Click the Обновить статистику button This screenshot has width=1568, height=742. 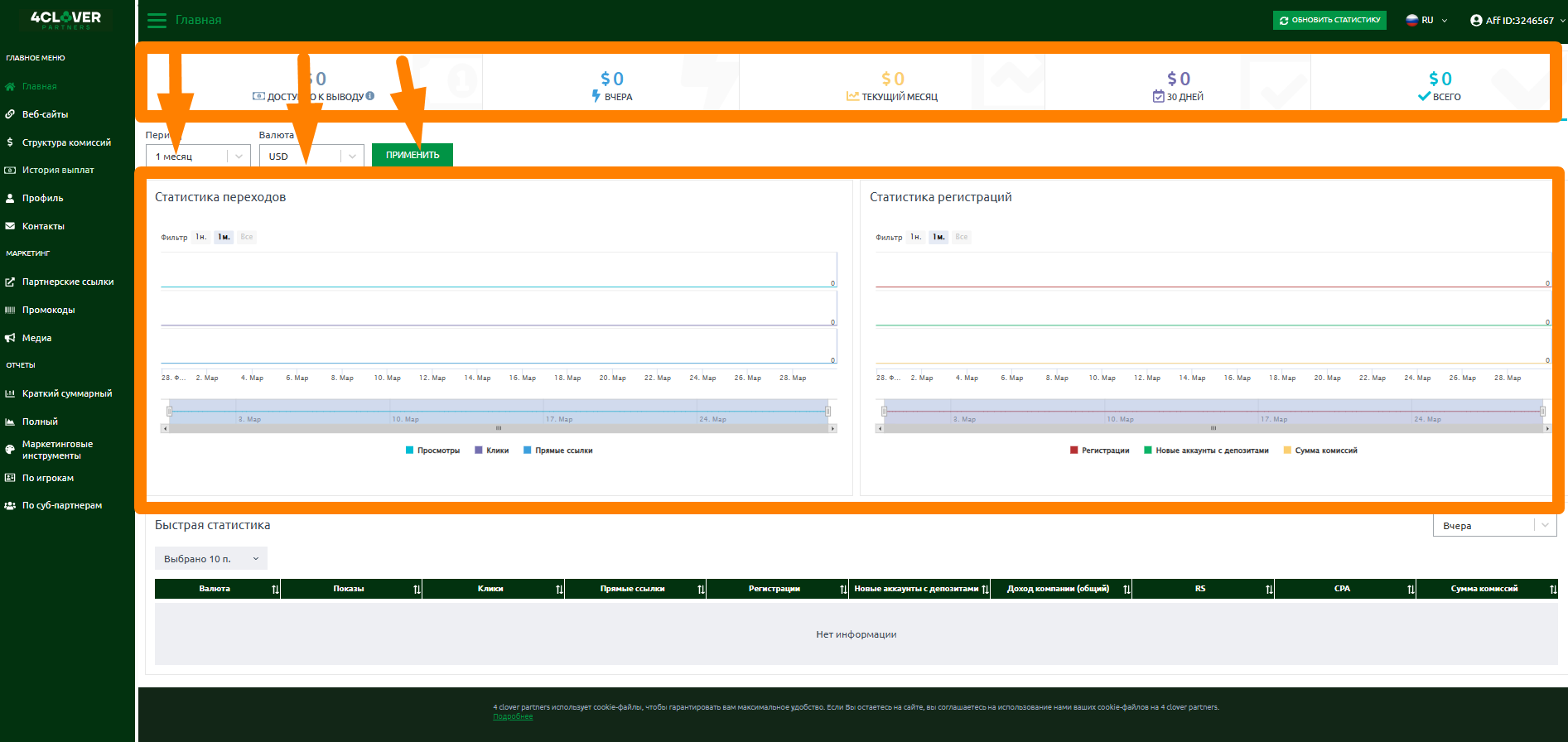pyautogui.click(x=1329, y=20)
